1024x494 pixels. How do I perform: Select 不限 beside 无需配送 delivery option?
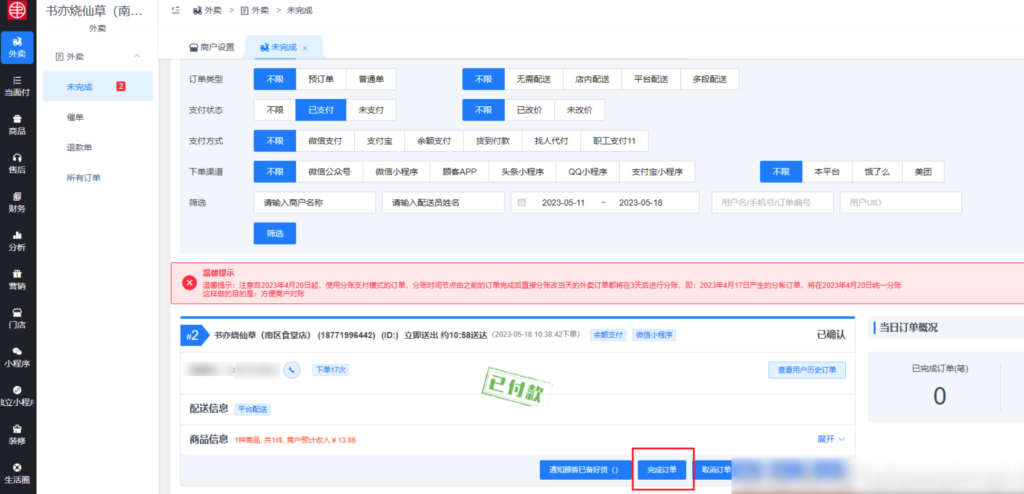[x=483, y=79]
